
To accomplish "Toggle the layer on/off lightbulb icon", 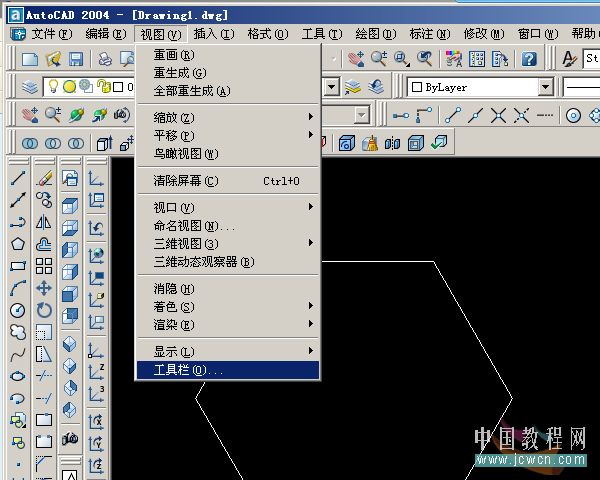I will (x=53, y=87).
